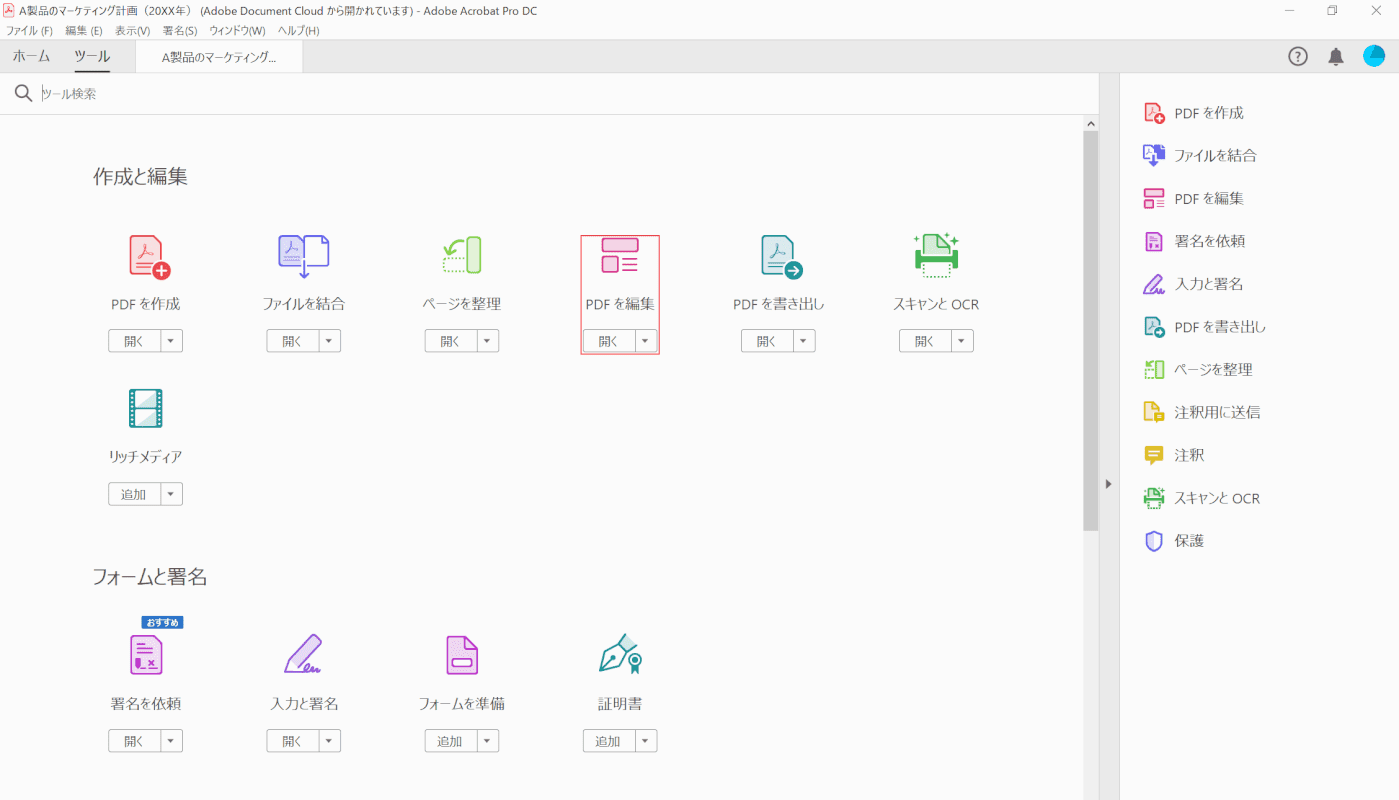
Task: Click the scrollbar up arrow
Action: click(1091, 122)
